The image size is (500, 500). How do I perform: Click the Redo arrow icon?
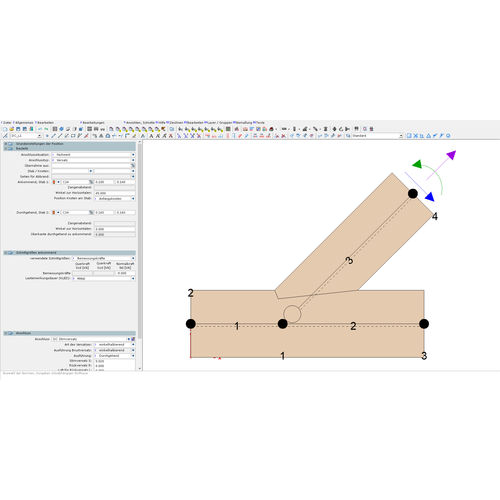pos(46,129)
